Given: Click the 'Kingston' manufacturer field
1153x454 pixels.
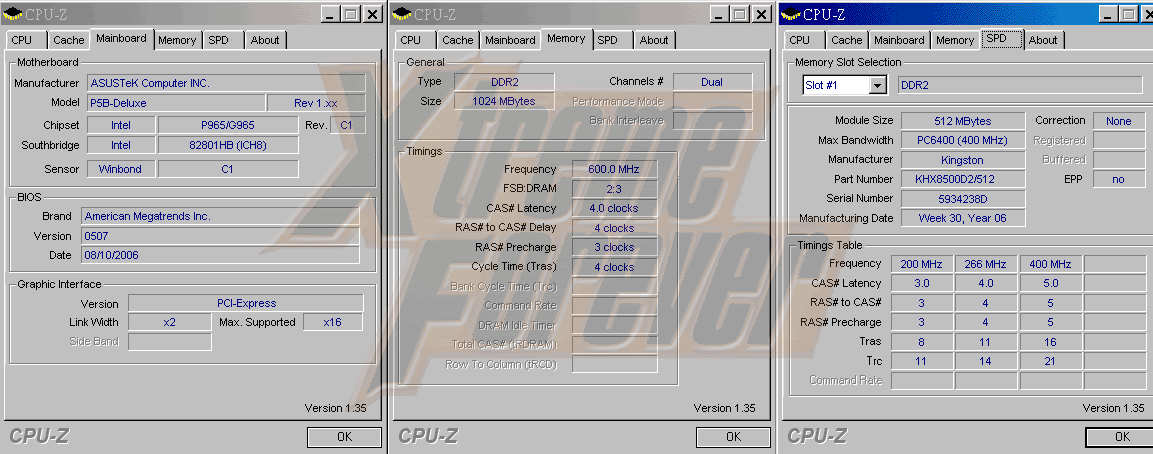Looking at the screenshot, I should pos(963,160).
